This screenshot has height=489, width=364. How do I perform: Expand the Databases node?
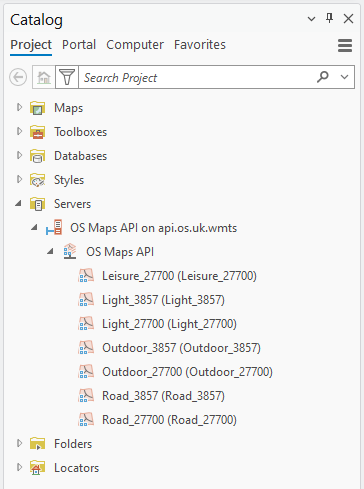coord(19,155)
